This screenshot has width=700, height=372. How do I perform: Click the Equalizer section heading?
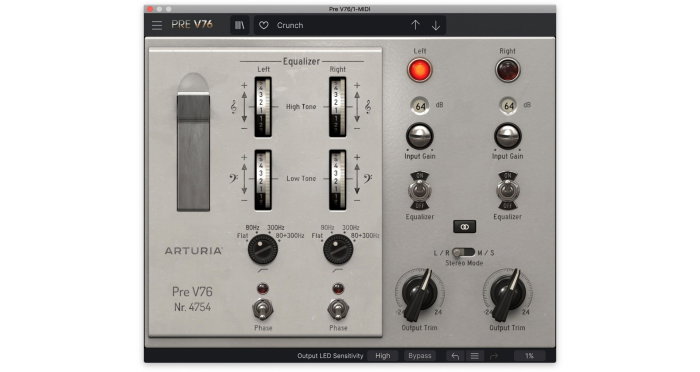tap(301, 61)
